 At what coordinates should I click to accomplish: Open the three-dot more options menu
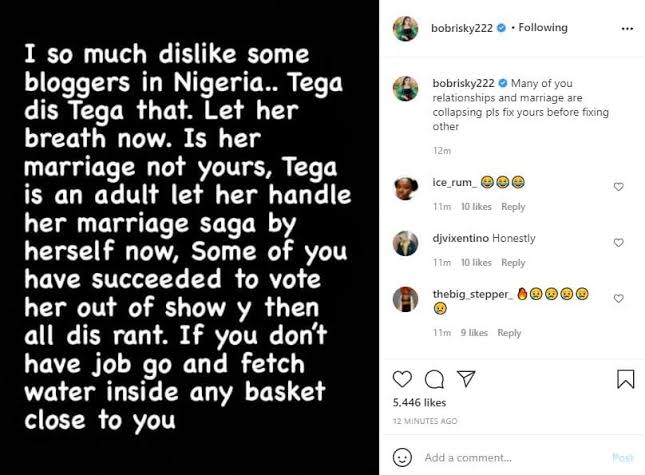tap(625, 28)
